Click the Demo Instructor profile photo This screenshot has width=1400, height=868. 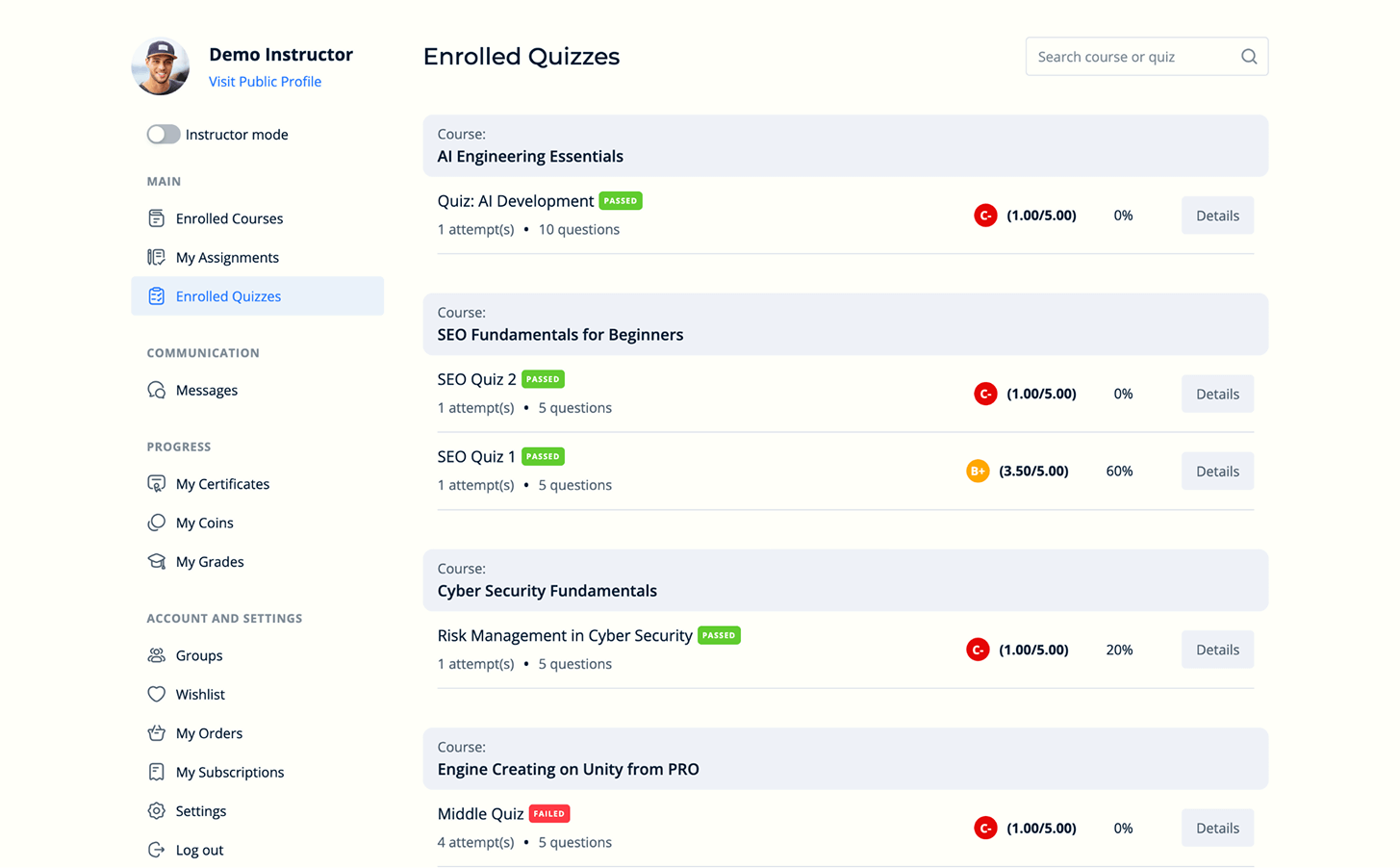pos(160,65)
